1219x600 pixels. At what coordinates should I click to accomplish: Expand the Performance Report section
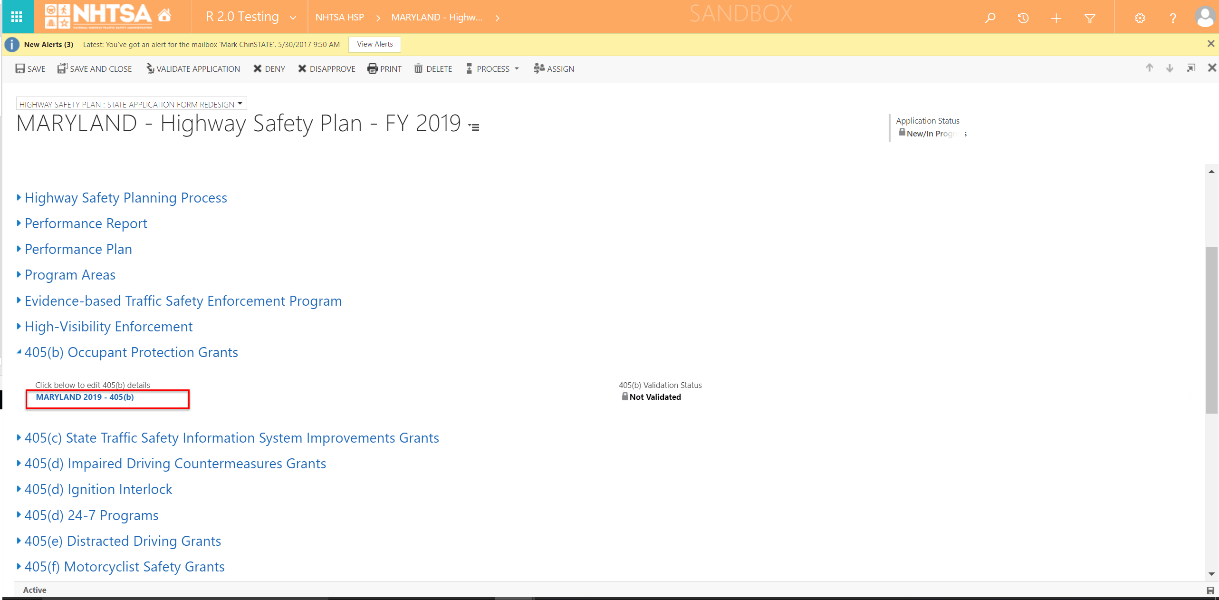click(x=82, y=224)
